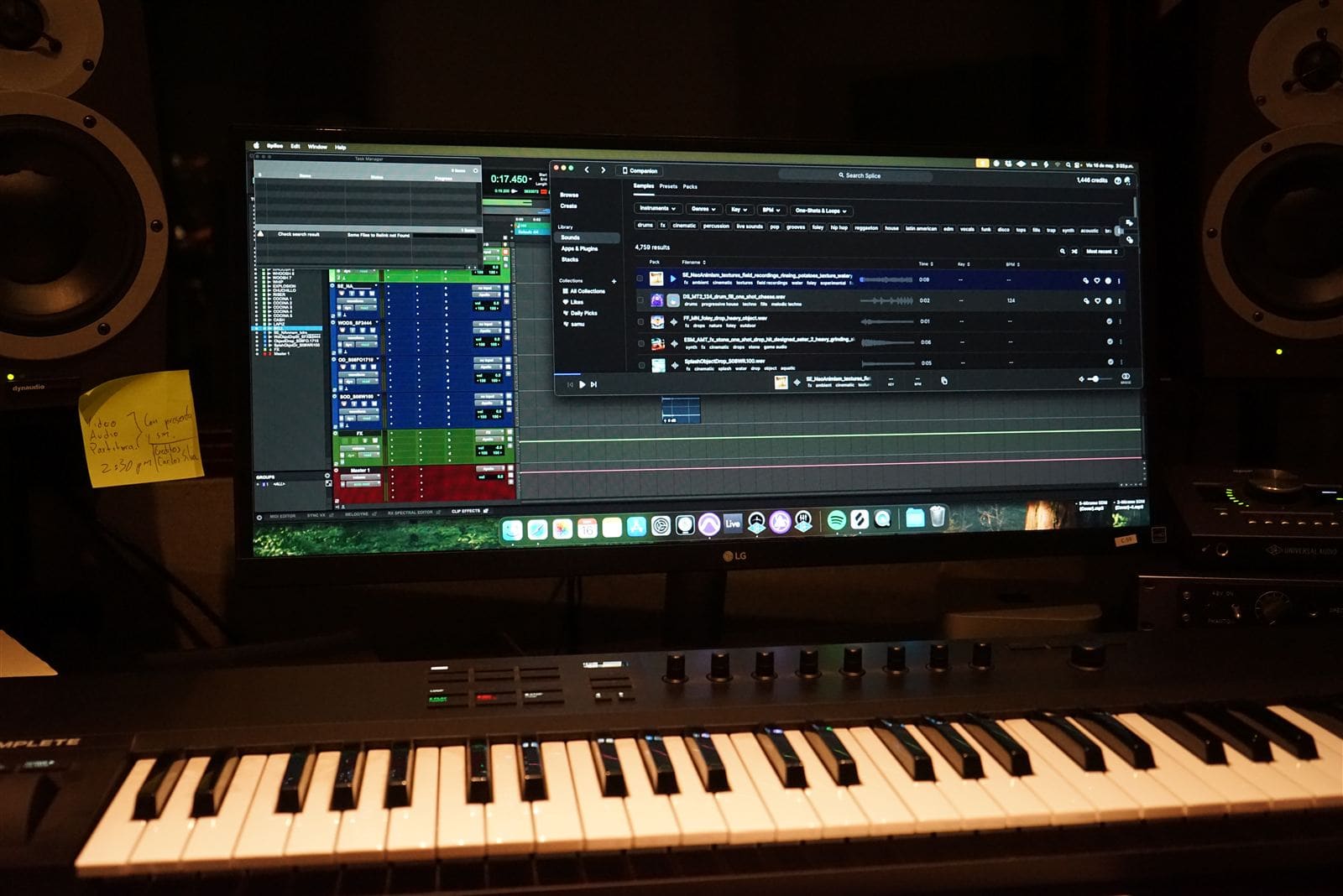The height and width of the screenshot is (896, 1343).
Task: Play the highlighted SE_NeoAnimism sample row
Action: coord(673,279)
